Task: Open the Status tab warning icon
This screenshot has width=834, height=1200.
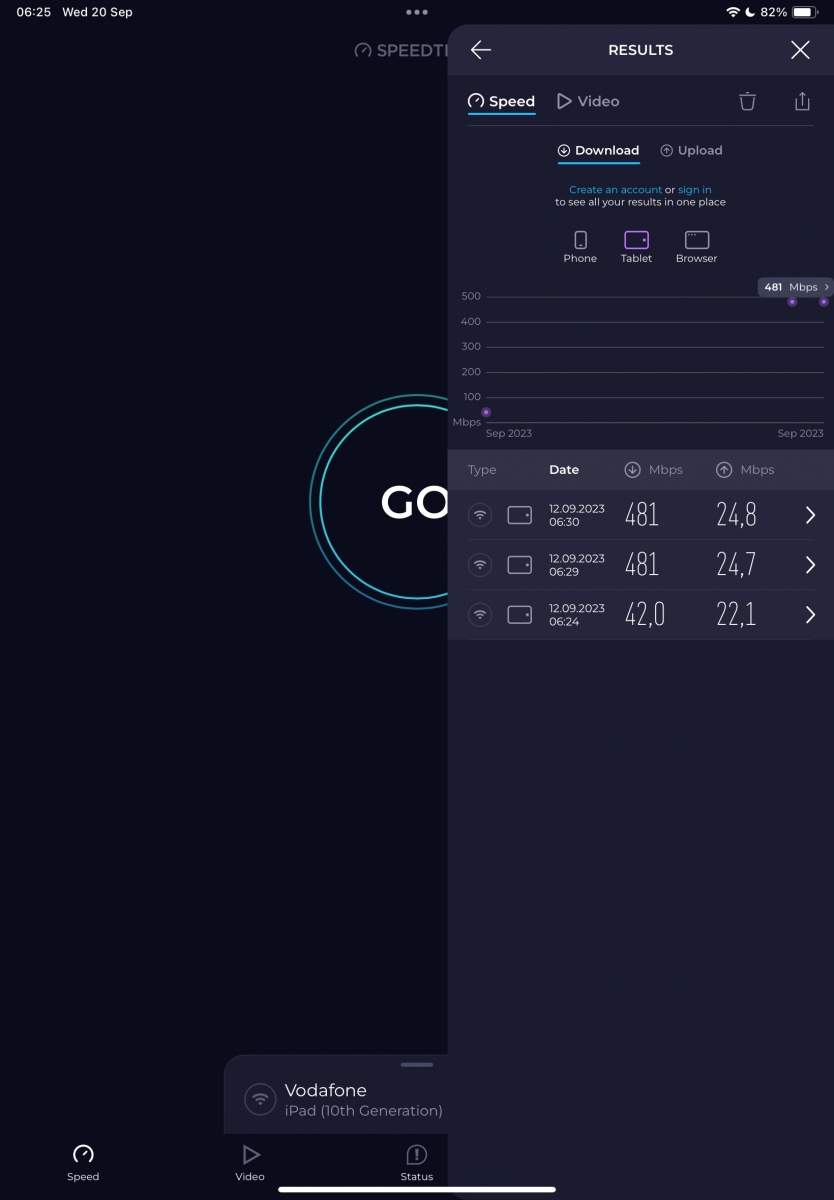Action: [417, 1155]
